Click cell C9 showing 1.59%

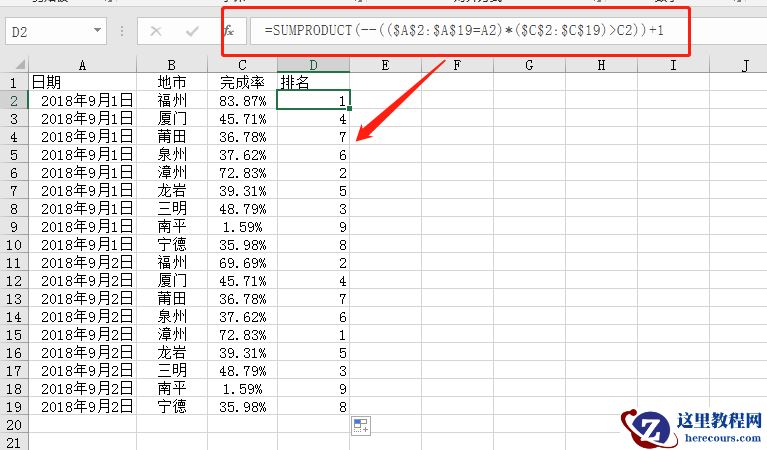[242, 226]
